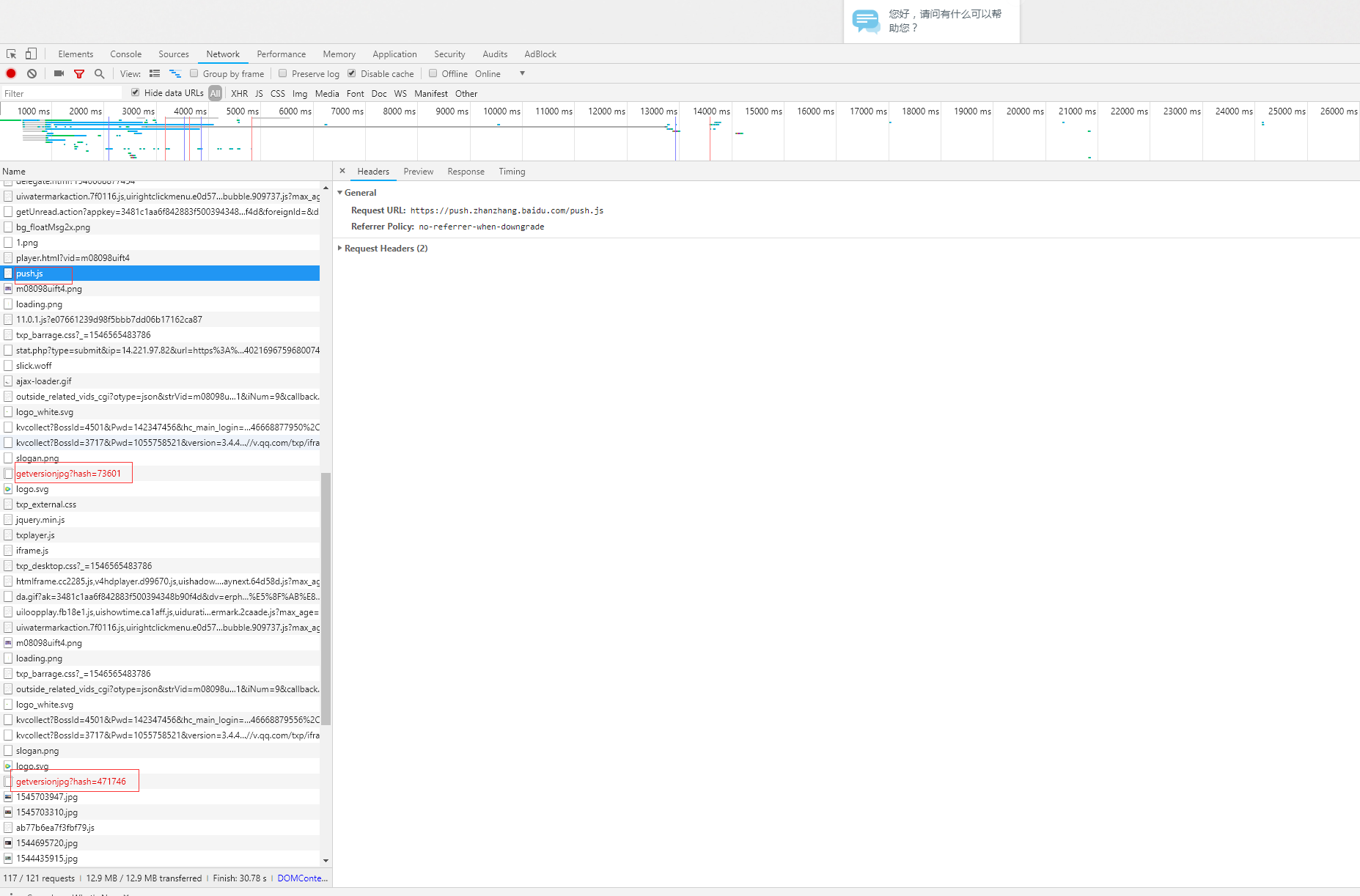Image resolution: width=1360 pixels, height=896 pixels.
Task: Switch to the Console tab
Action: click(126, 54)
